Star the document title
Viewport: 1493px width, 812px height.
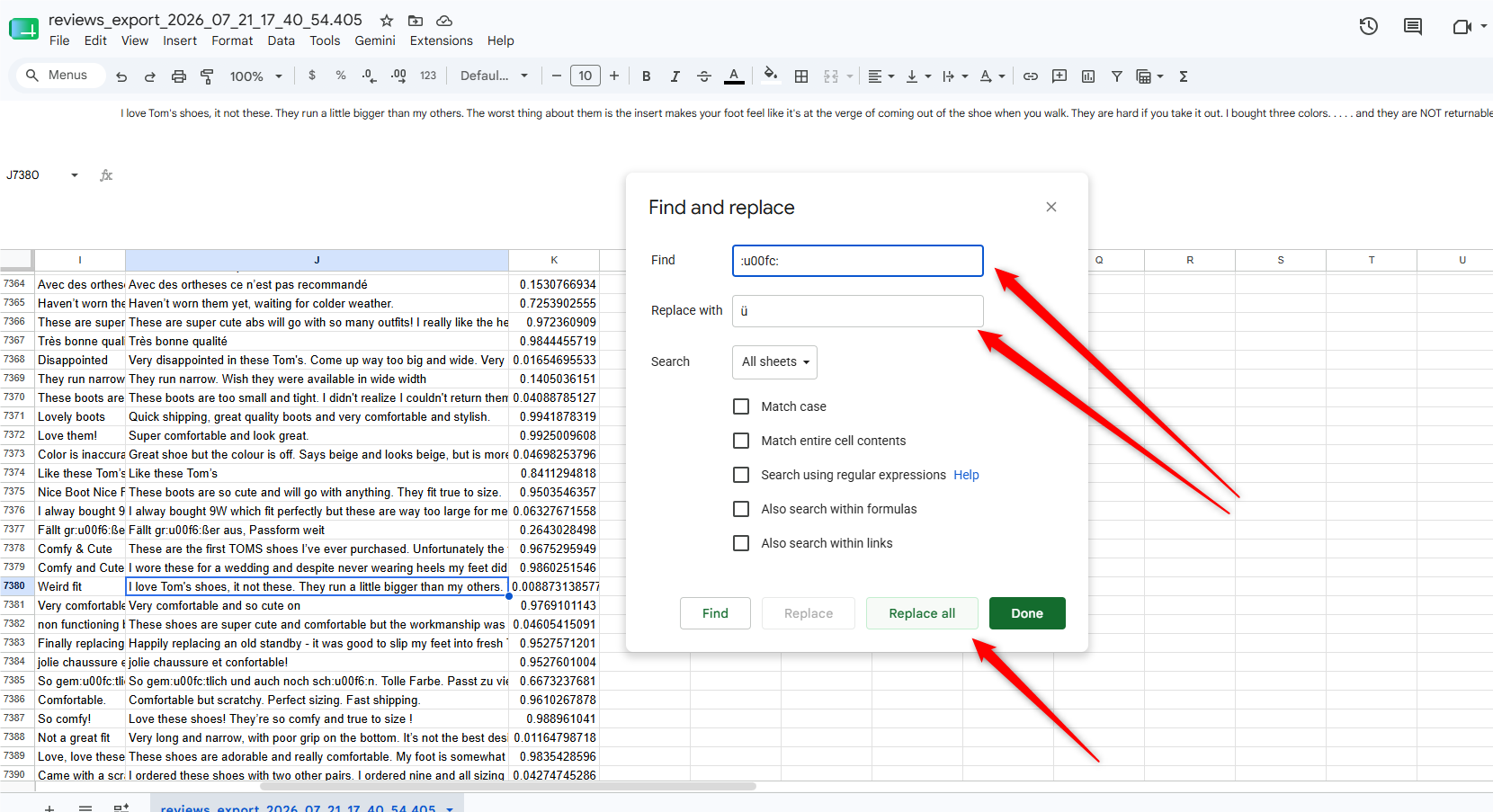(387, 21)
